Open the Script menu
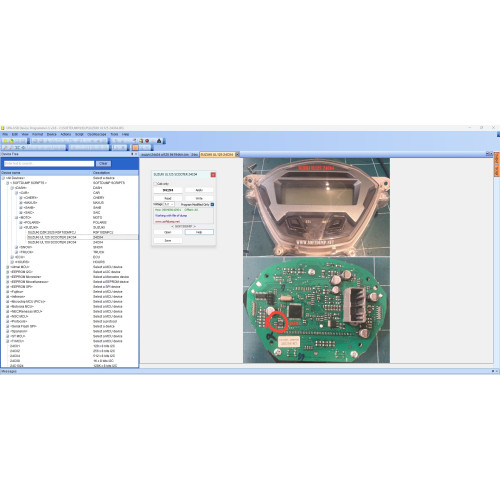Viewport: 500px width, 500px height. point(79,134)
